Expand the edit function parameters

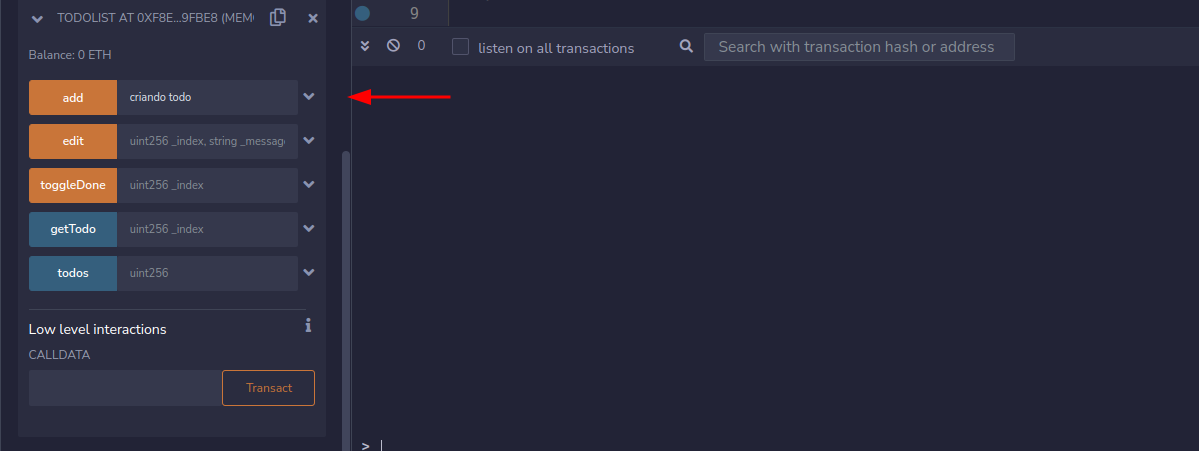tap(309, 141)
